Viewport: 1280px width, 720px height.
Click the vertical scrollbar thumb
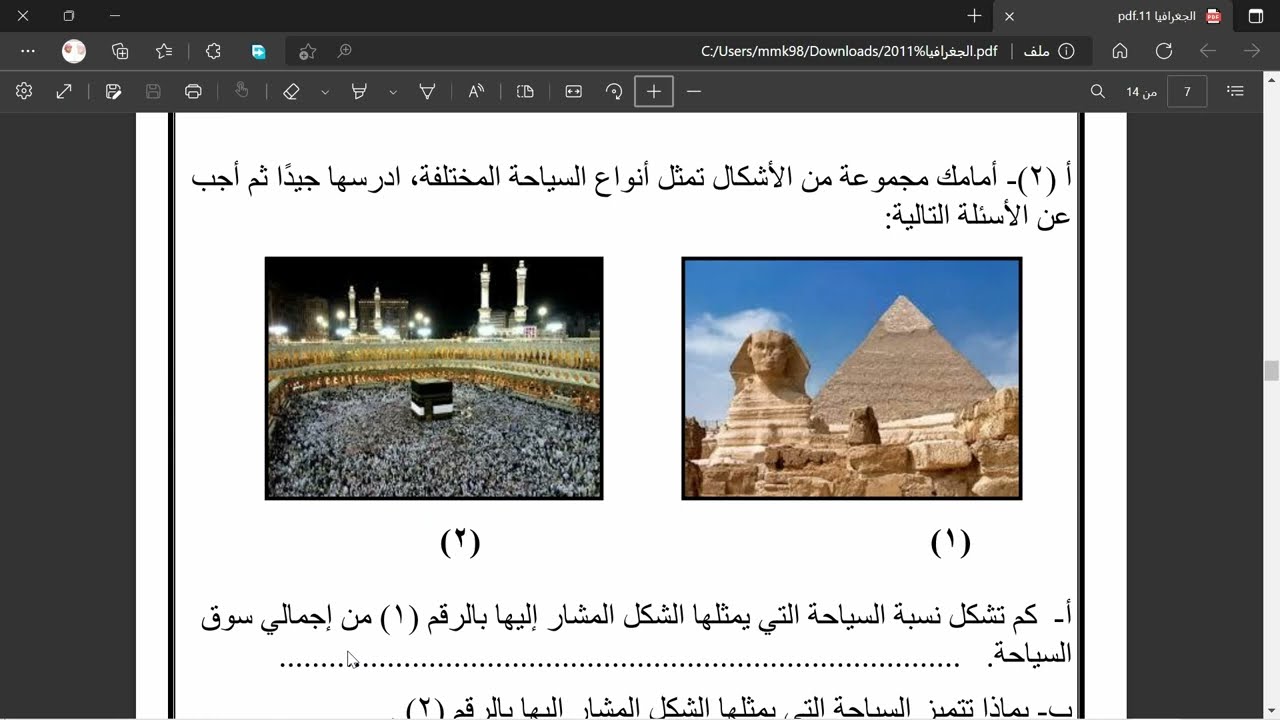pos(1272,371)
